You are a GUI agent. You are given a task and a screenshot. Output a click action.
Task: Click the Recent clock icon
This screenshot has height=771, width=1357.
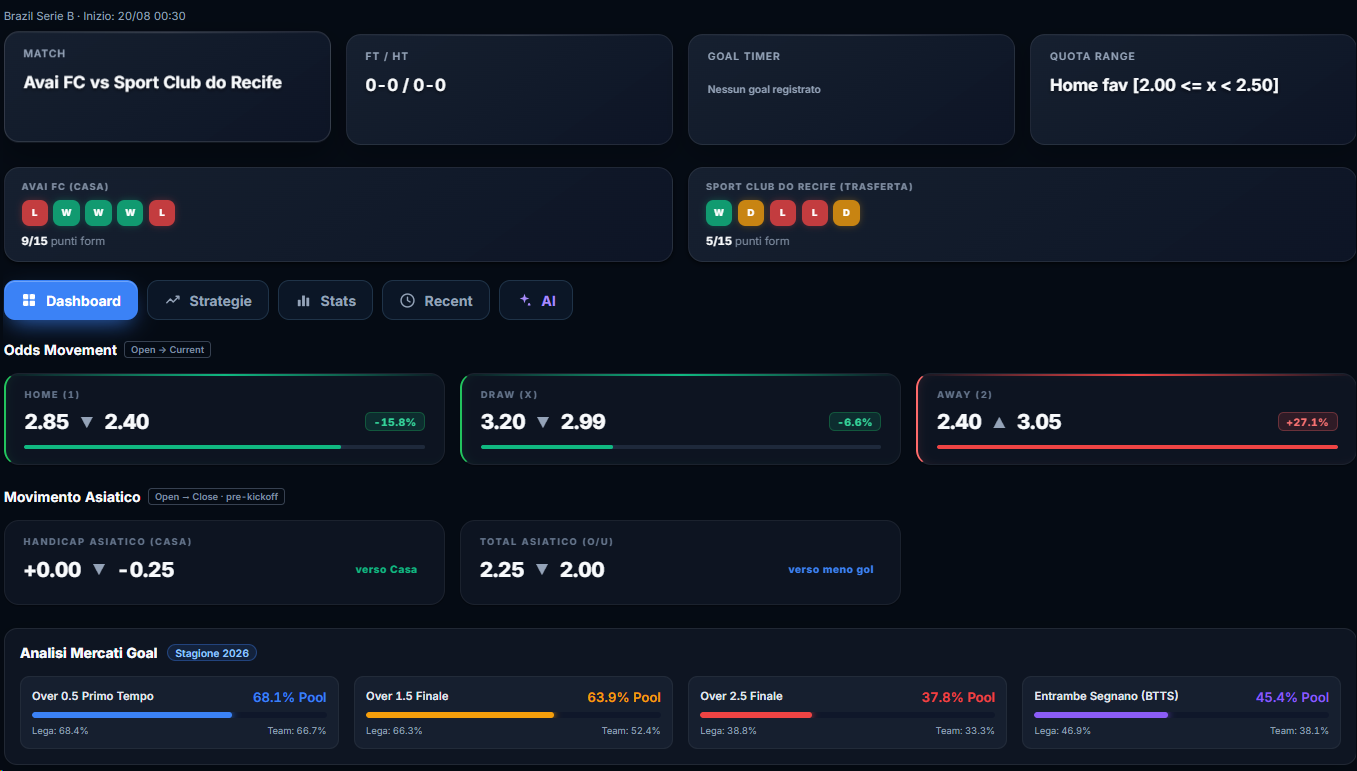(407, 300)
